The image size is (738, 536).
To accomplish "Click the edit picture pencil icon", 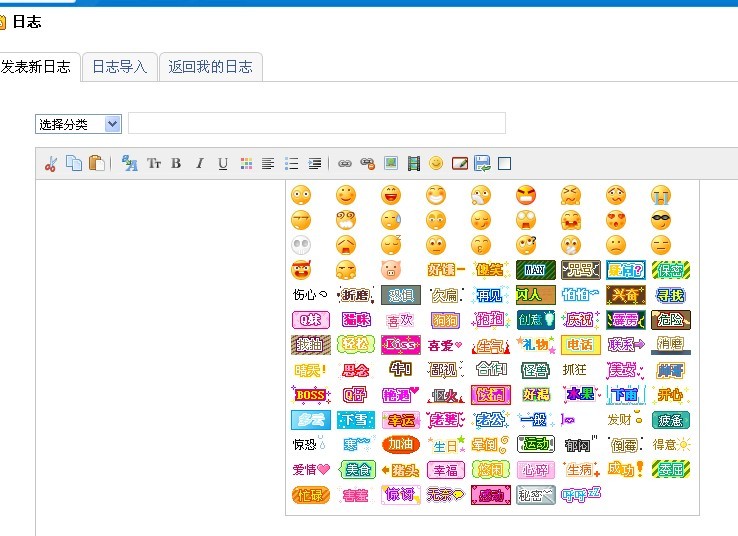I will [x=460, y=163].
